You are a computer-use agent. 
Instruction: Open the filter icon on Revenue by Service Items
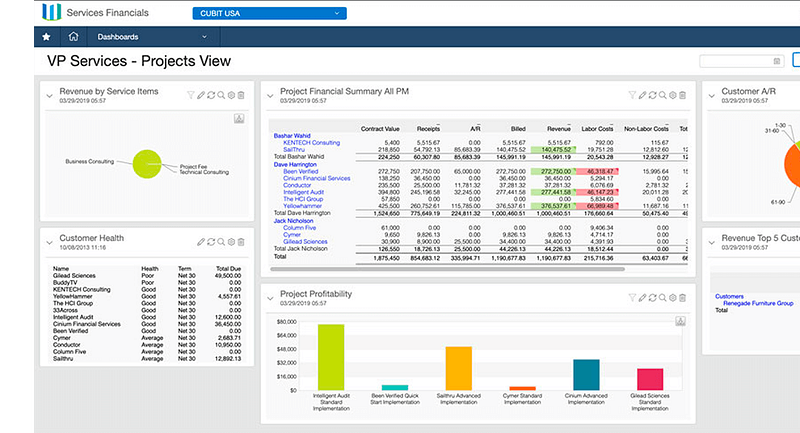tap(191, 95)
